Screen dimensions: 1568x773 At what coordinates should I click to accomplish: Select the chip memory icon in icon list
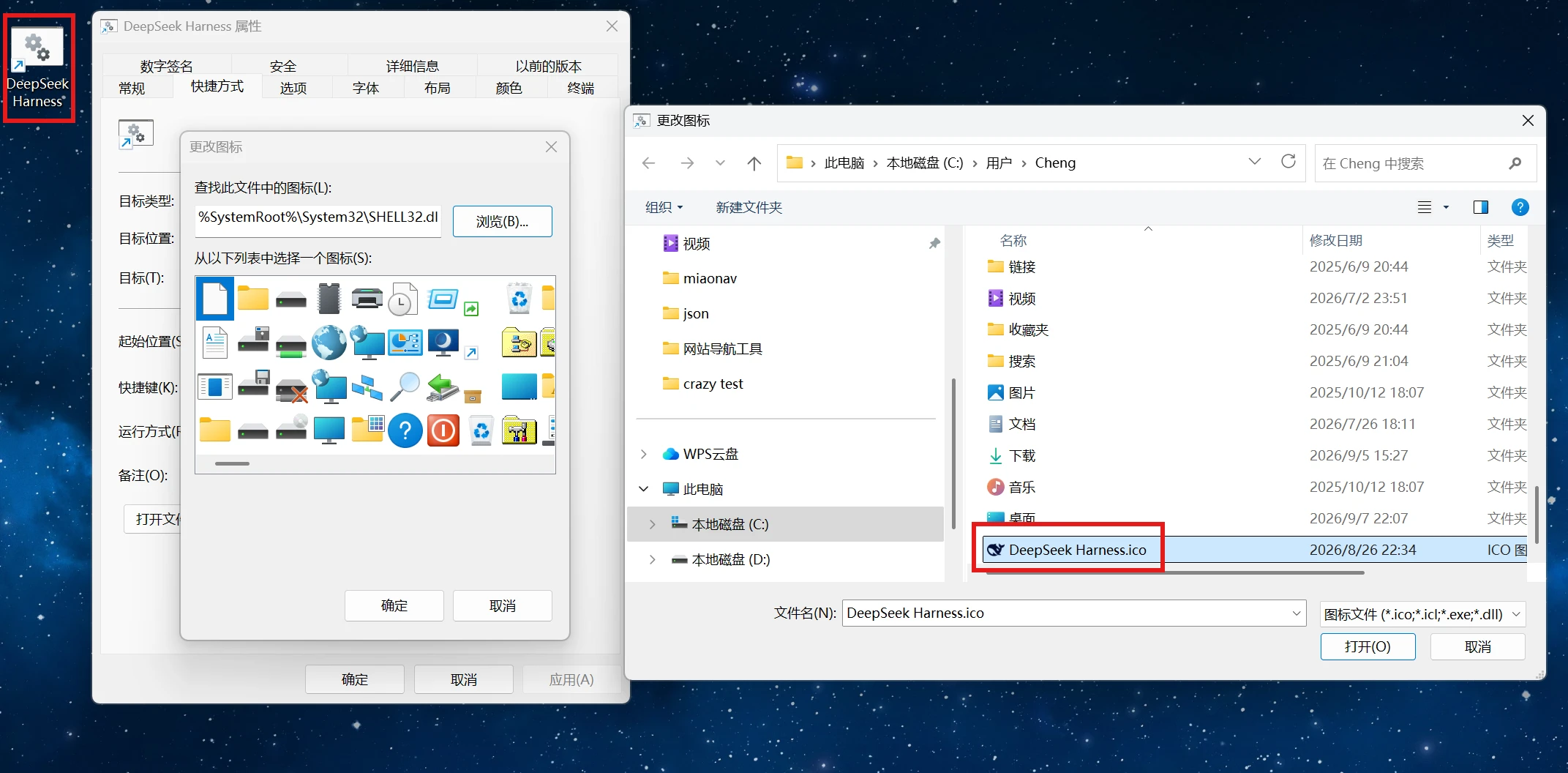tap(329, 299)
